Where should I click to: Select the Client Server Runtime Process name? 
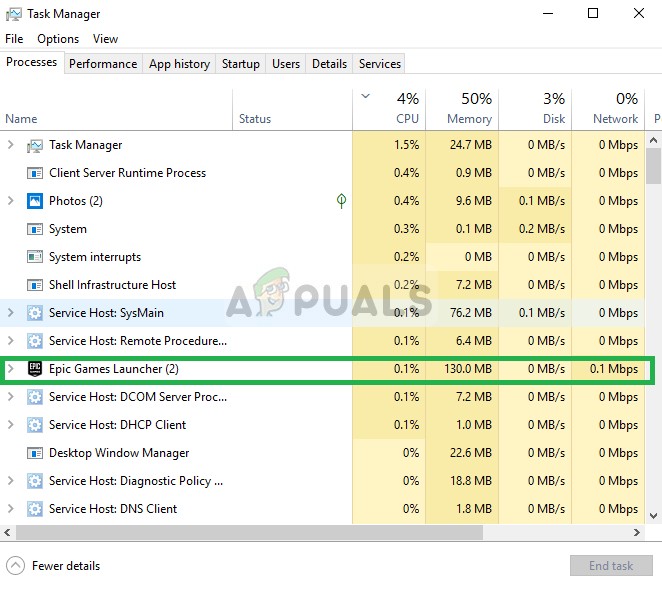(128, 173)
